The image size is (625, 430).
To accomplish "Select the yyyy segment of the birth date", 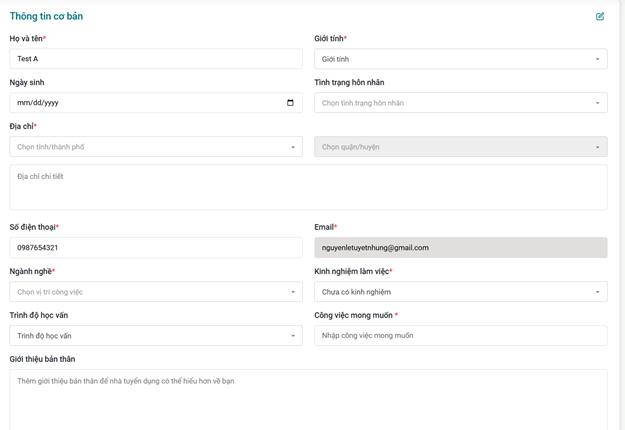I will tap(50, 103).
